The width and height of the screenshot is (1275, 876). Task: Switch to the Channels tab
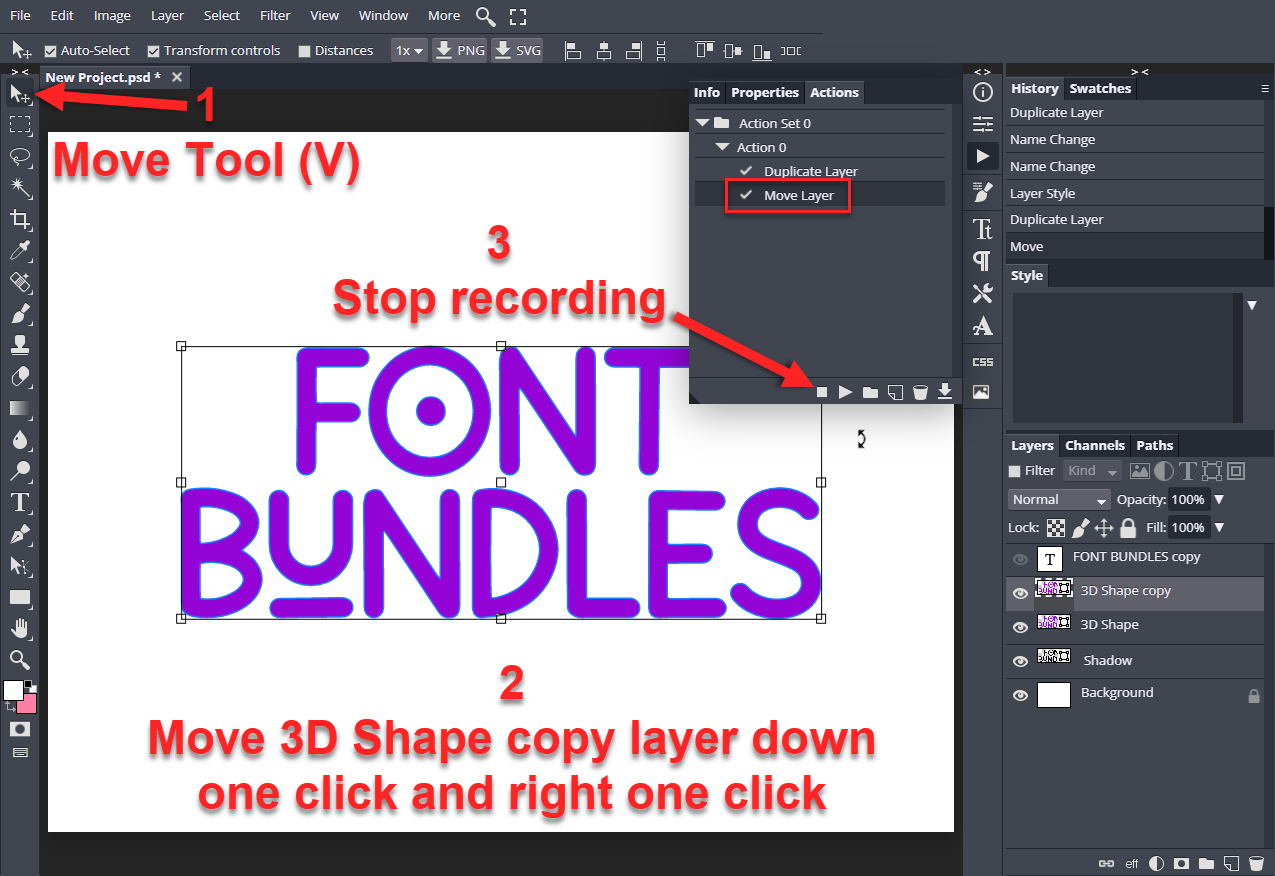[x=1095, y=445]
